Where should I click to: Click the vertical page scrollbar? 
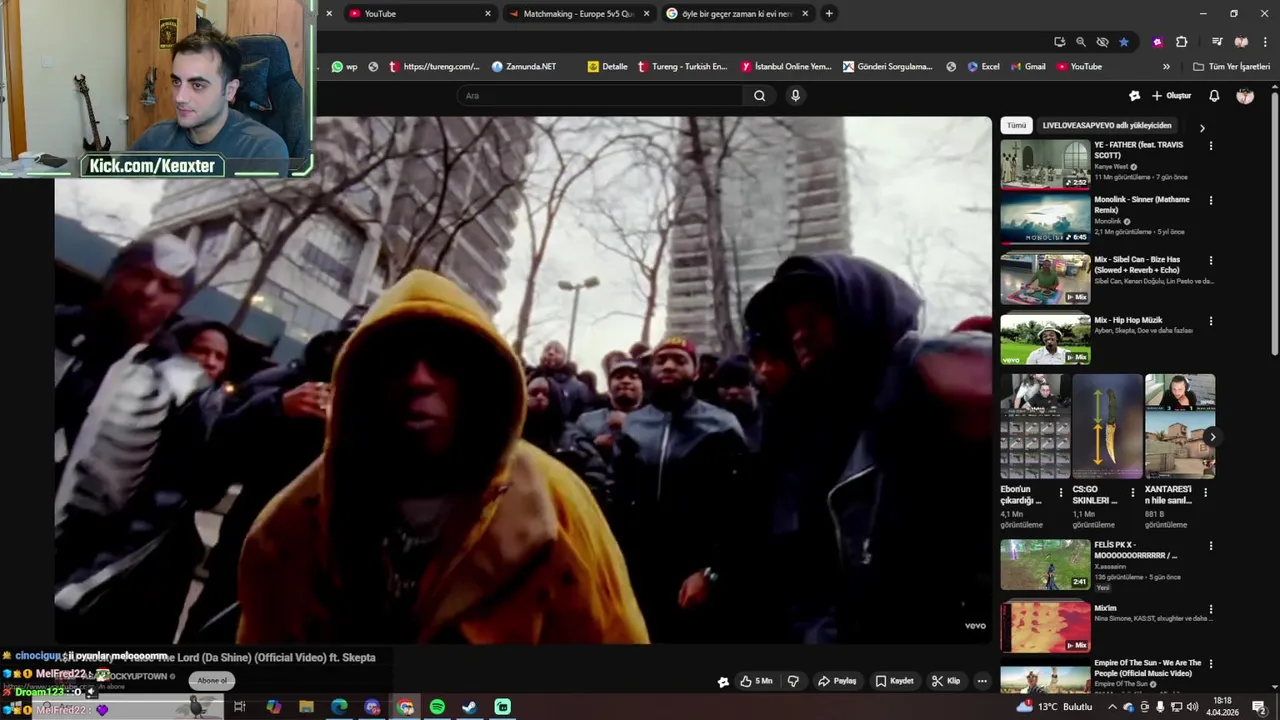pos(1275,222)
